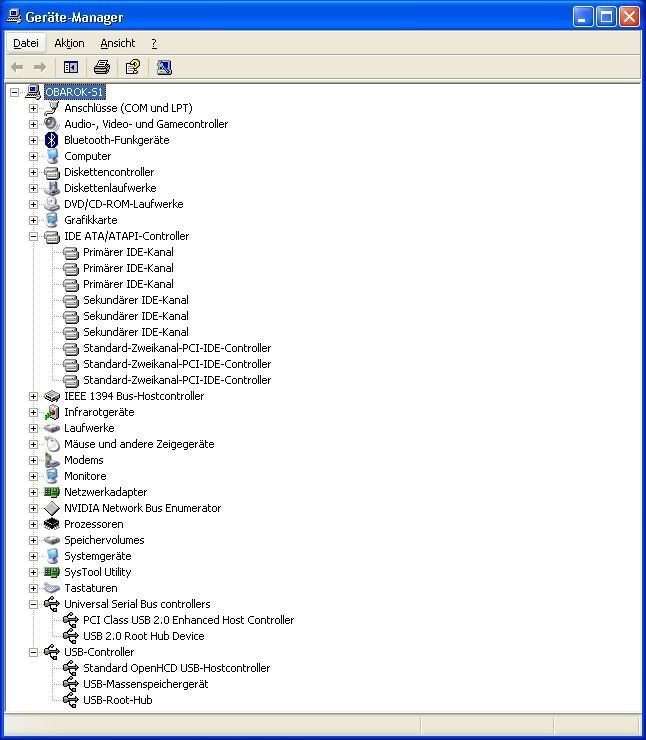The width and height of the screenshot is (646, 740).
Task: Open the Properties toolbar icon
Action: pos(133,67)
